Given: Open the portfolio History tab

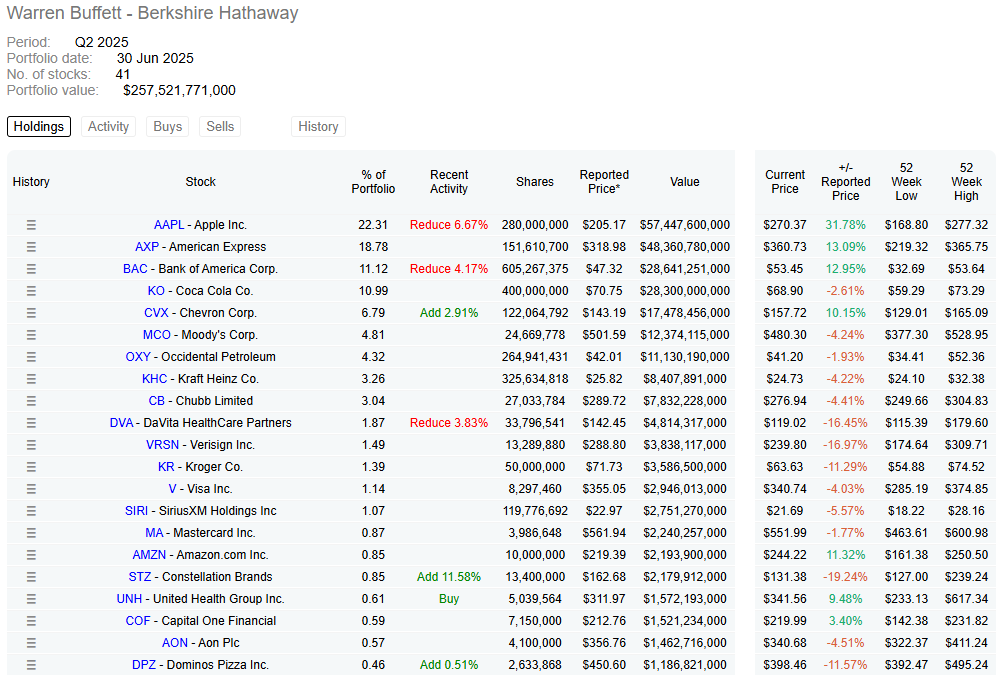Looking at the screenshot, I should click(x=318, y=127).
